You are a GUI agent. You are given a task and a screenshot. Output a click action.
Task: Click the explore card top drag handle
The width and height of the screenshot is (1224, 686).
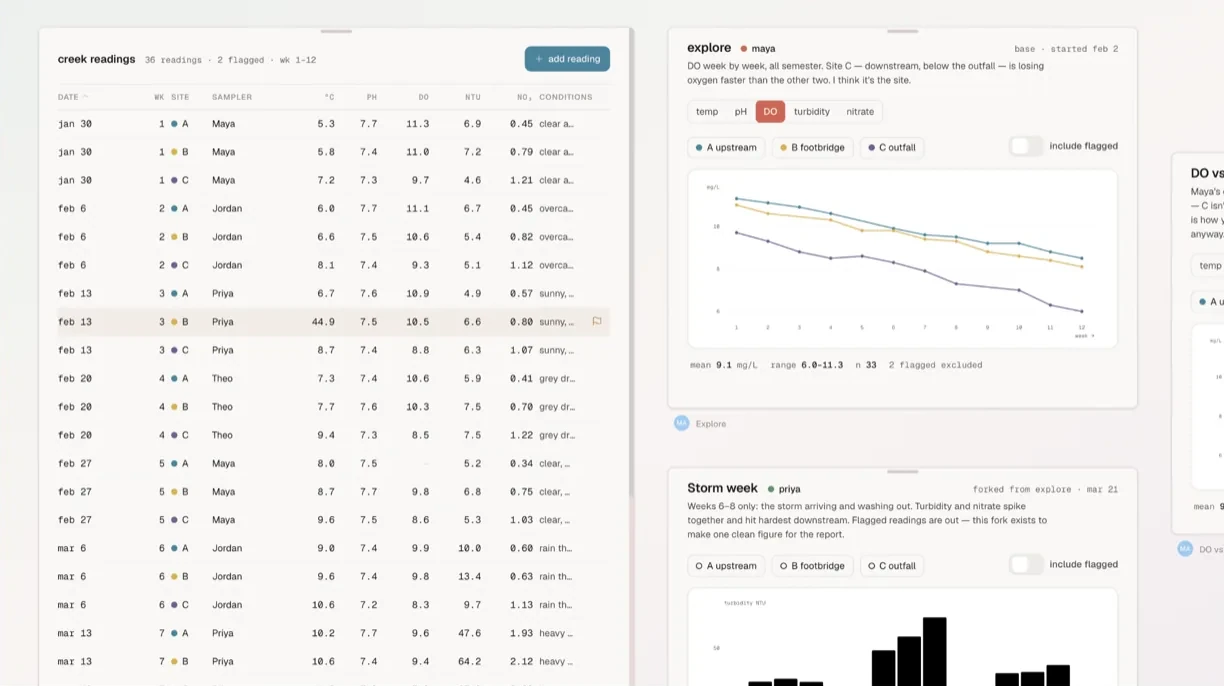point(902,32)
